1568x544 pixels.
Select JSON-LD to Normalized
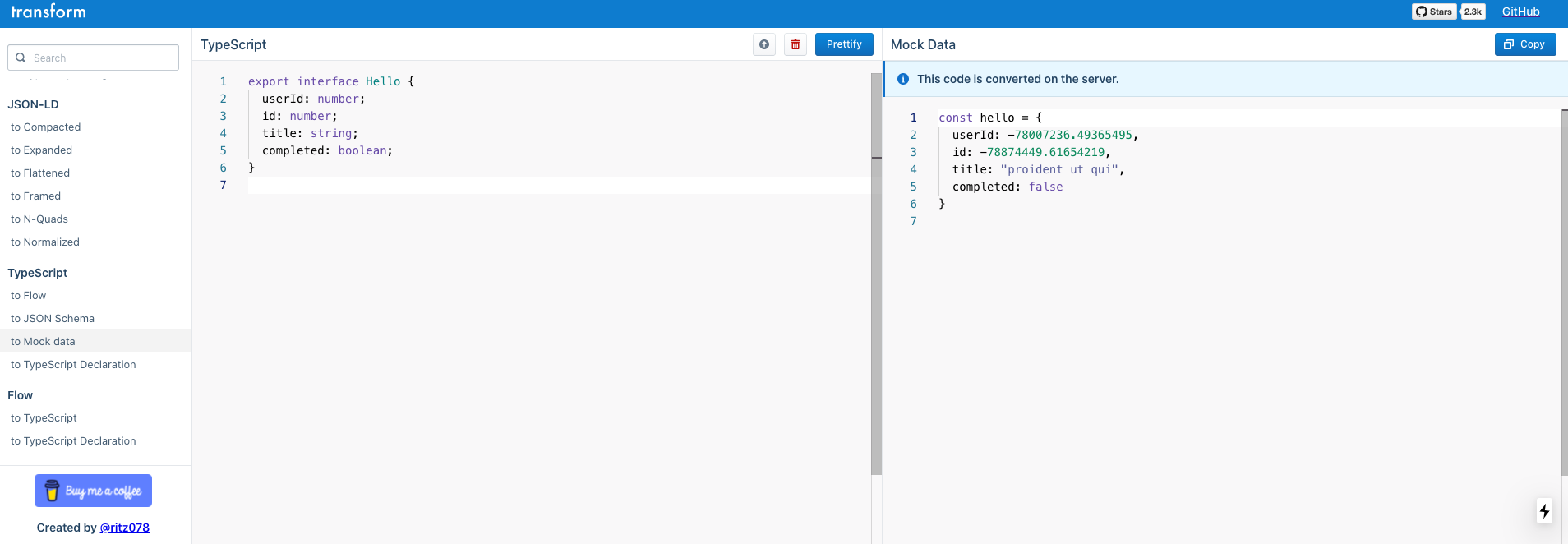pyautogui.click(x=45, y=242)
